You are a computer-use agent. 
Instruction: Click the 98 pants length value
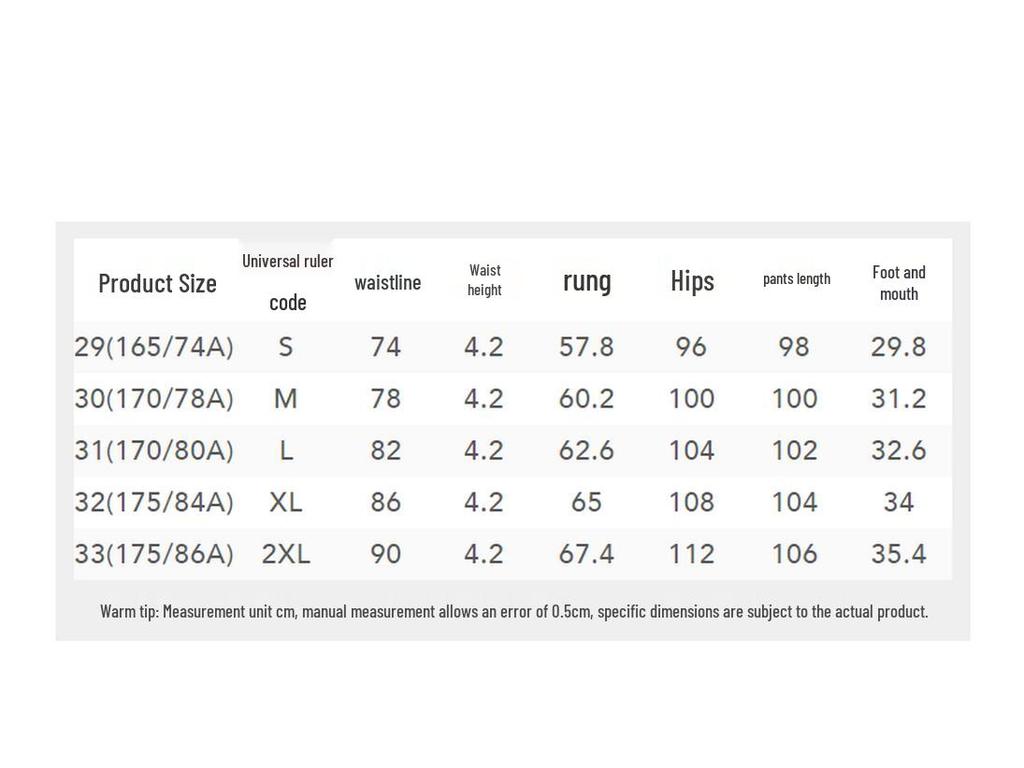pos(794,347)
